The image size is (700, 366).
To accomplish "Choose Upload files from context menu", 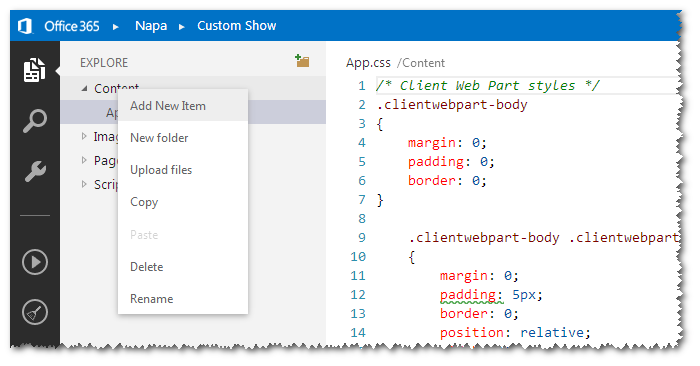I will pyautogui.click(x=183, y=170).
